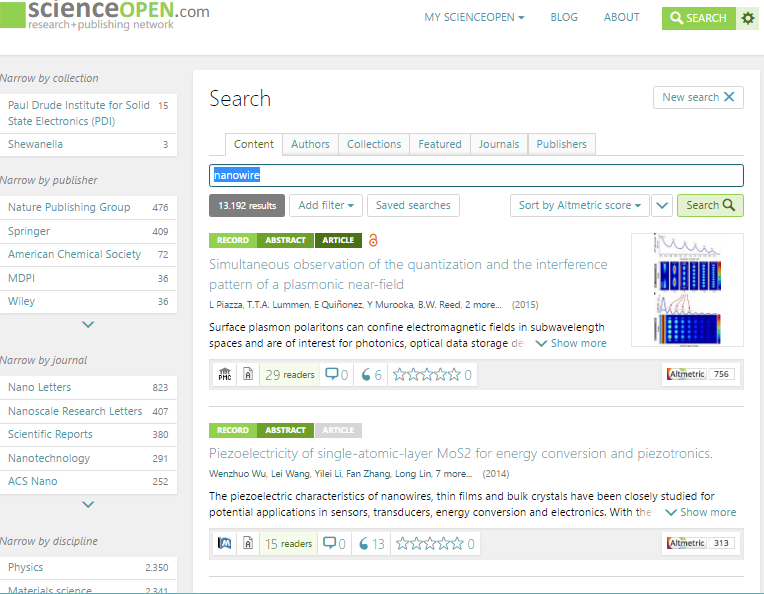Click the ScienceOpen logo

coord(105,15)
